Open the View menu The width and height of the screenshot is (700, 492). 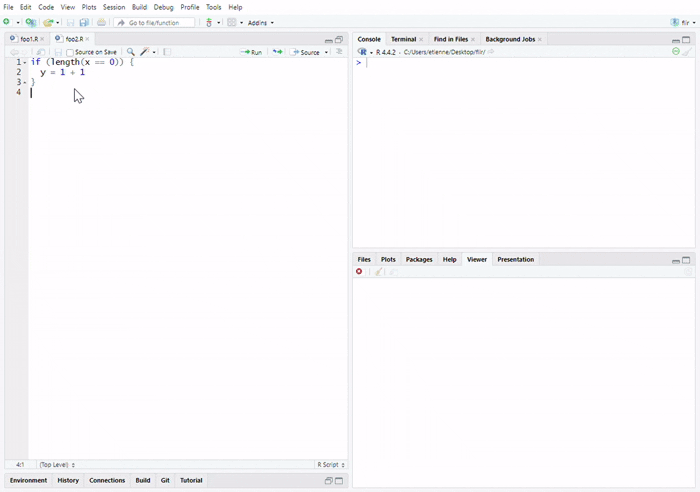68,7
